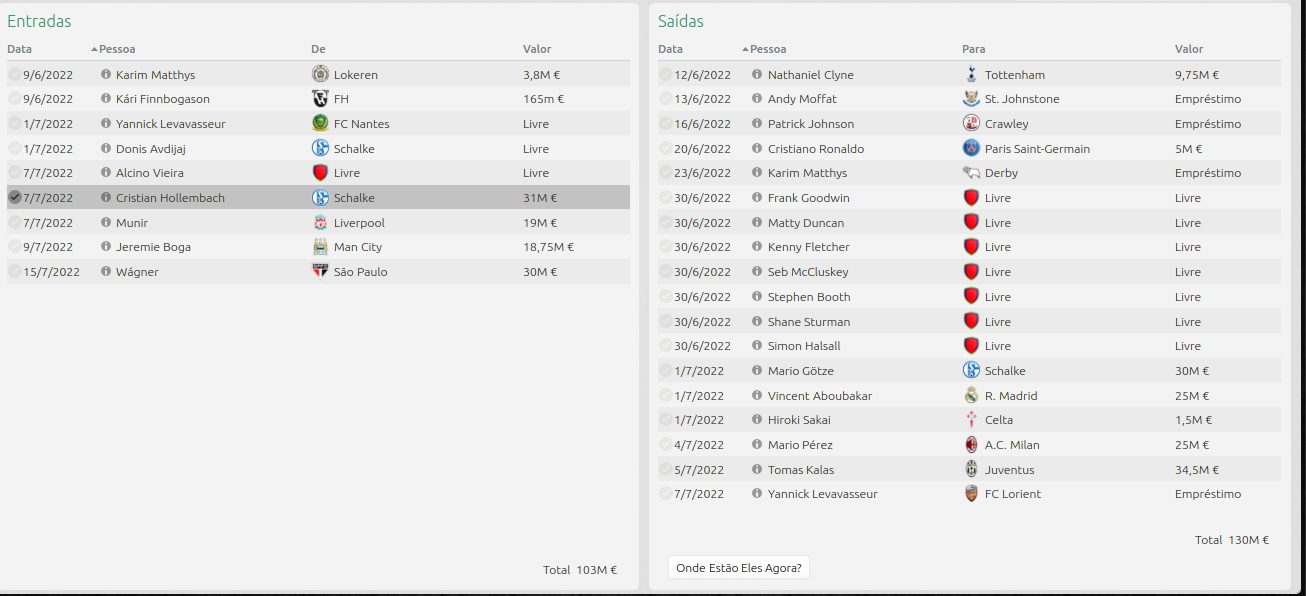Open info icon for Karim Matthys in Entradas

tap(106, 75)
